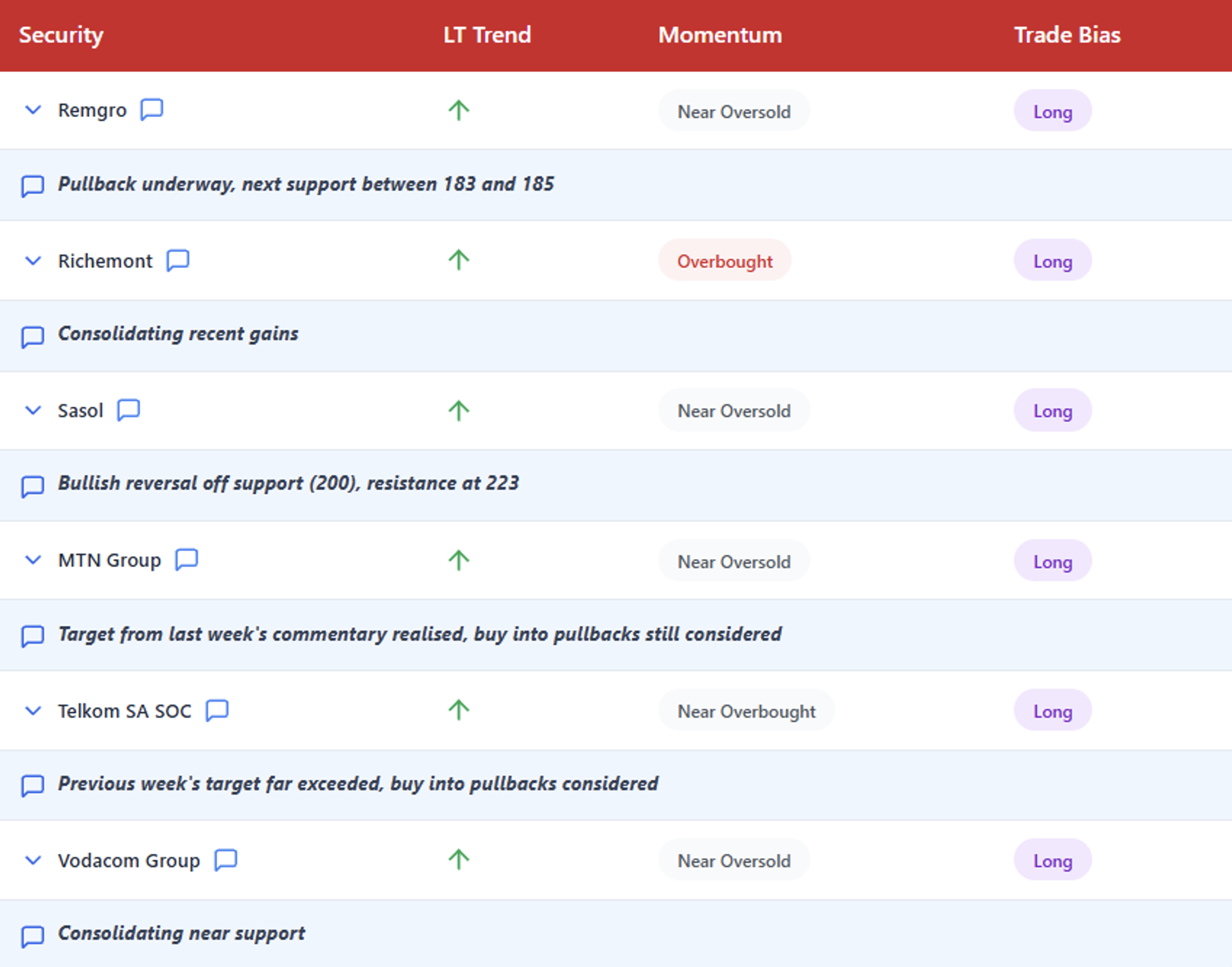Select the Richemont security name
This screenshot has height=967, width=1232.
(x=105, y=261)
